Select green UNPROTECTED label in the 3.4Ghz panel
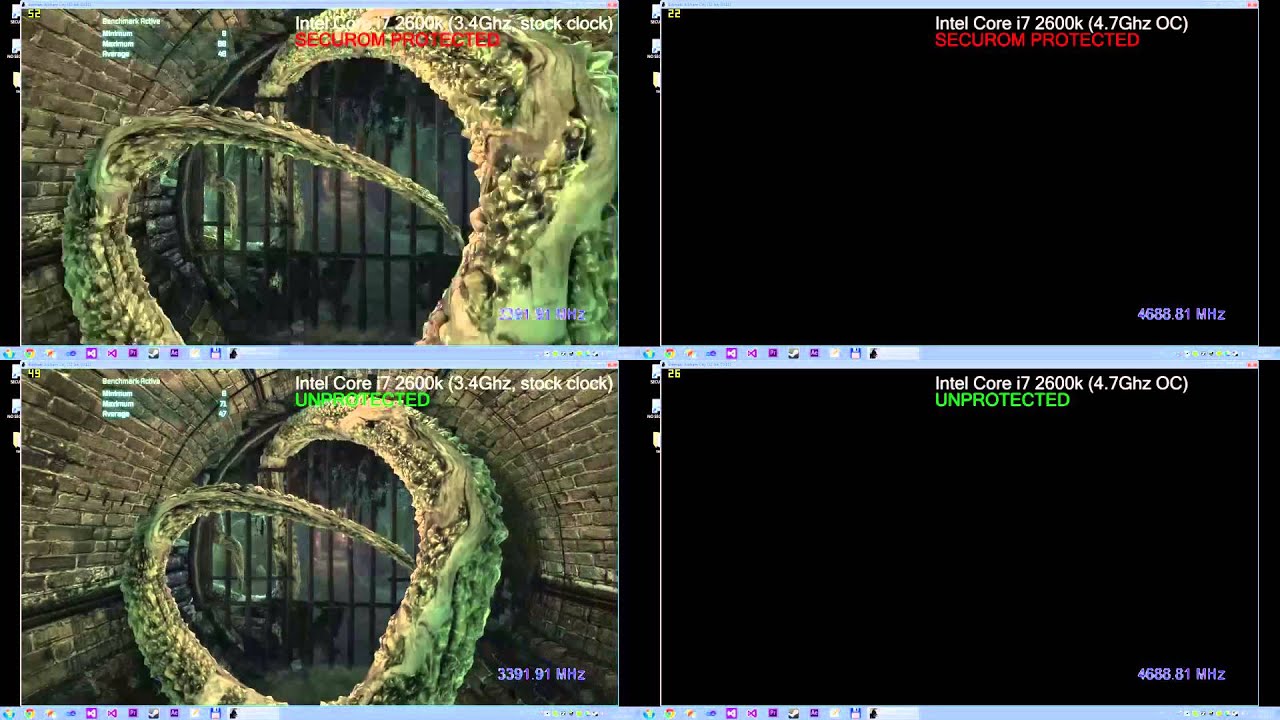The width and height of the screenshot is (1280, 720). click(x=362, y=400)
